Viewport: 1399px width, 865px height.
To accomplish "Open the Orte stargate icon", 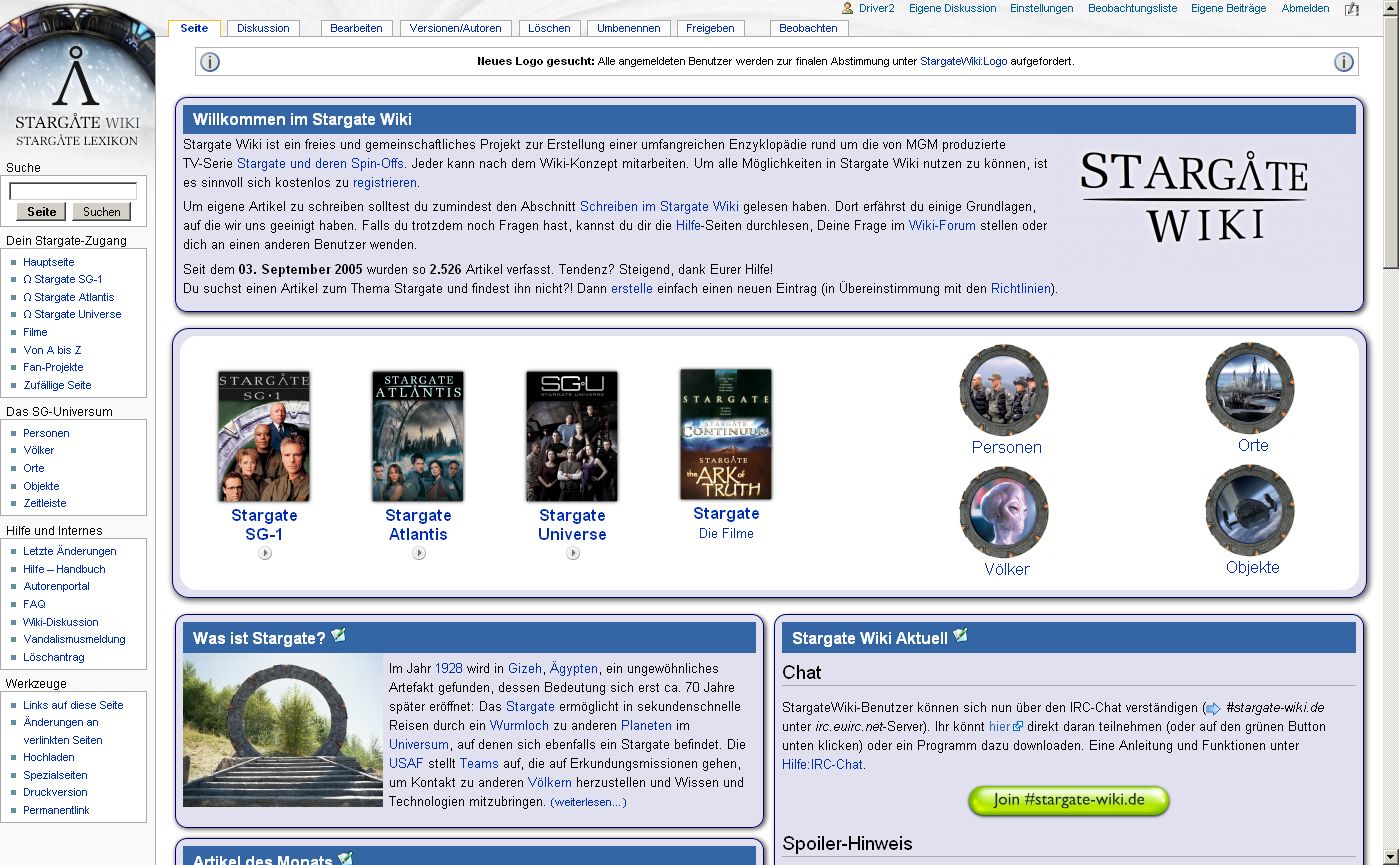I will click(1250, 388).
